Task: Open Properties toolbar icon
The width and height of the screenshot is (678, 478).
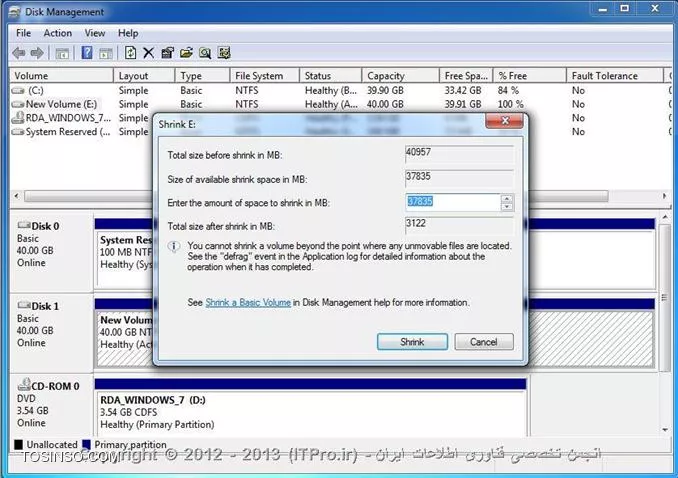Action: pos(167,53)
